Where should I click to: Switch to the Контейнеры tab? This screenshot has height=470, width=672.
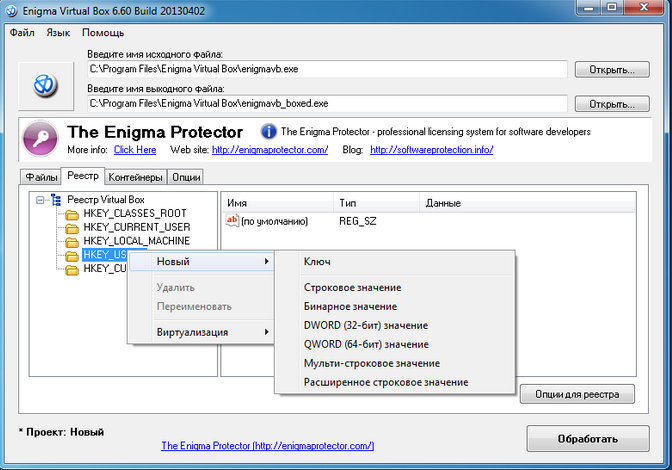click(135, 177)
